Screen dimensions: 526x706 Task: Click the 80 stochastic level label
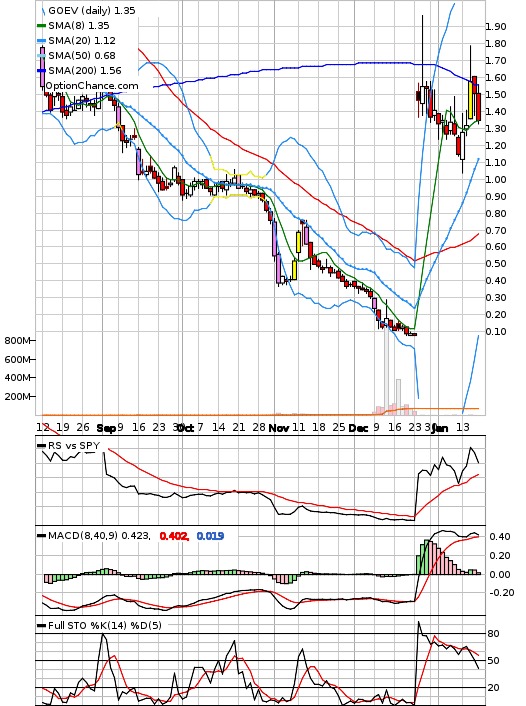tap(494, 634)
